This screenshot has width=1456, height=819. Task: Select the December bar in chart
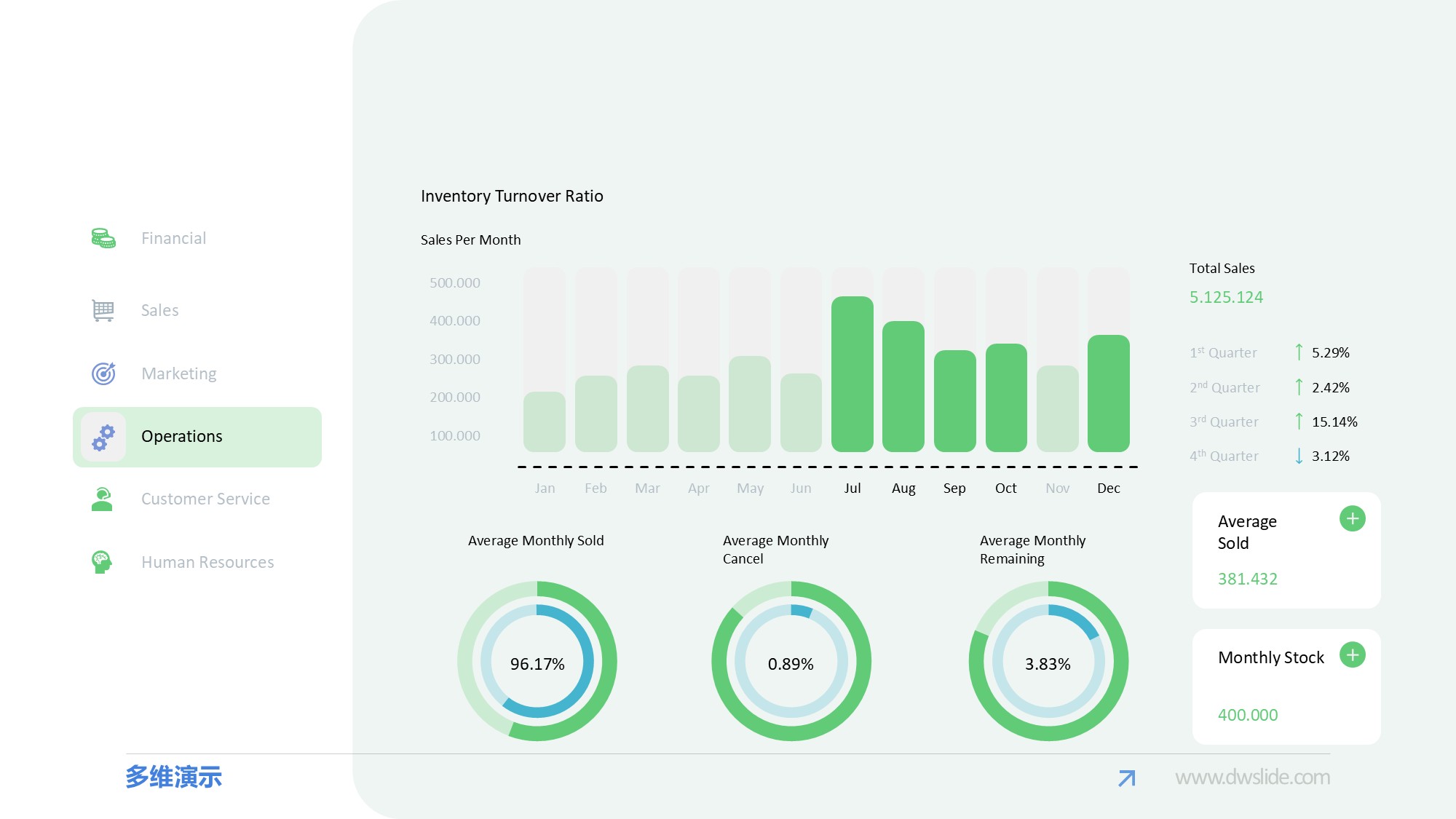(1108, 393)
